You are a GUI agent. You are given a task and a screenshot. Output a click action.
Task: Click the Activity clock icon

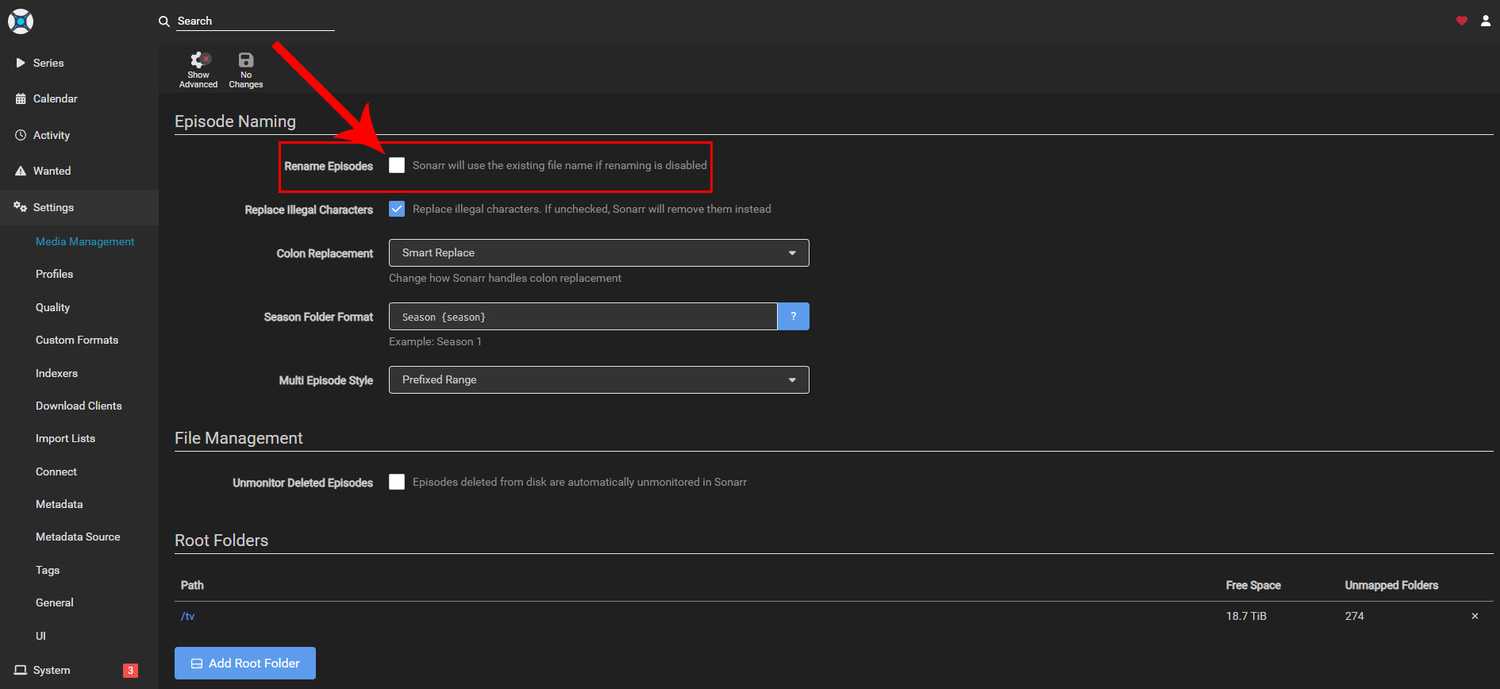pos(20,135)
